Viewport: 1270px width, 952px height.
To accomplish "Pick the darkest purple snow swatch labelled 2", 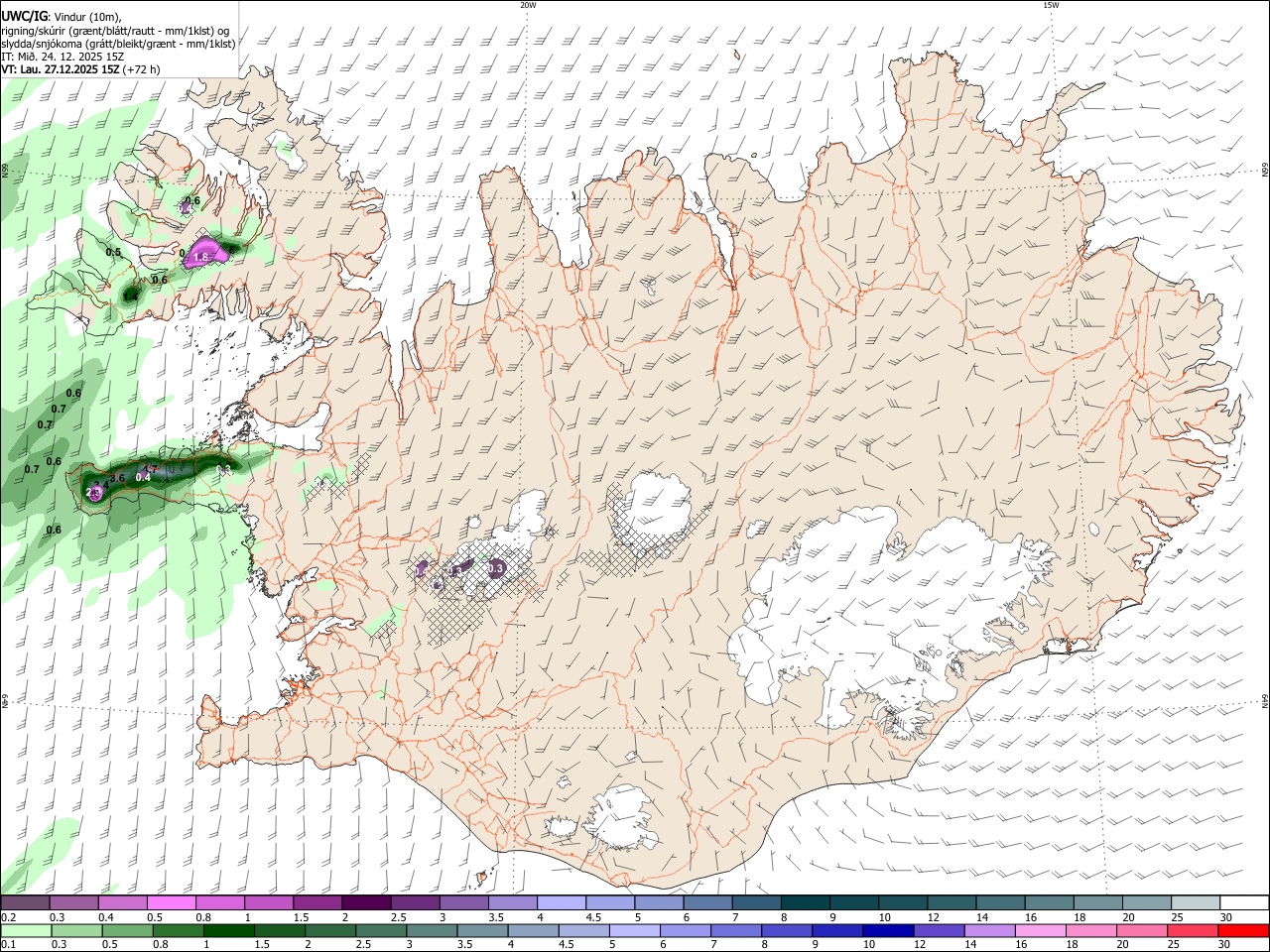I will coord(365,902).
